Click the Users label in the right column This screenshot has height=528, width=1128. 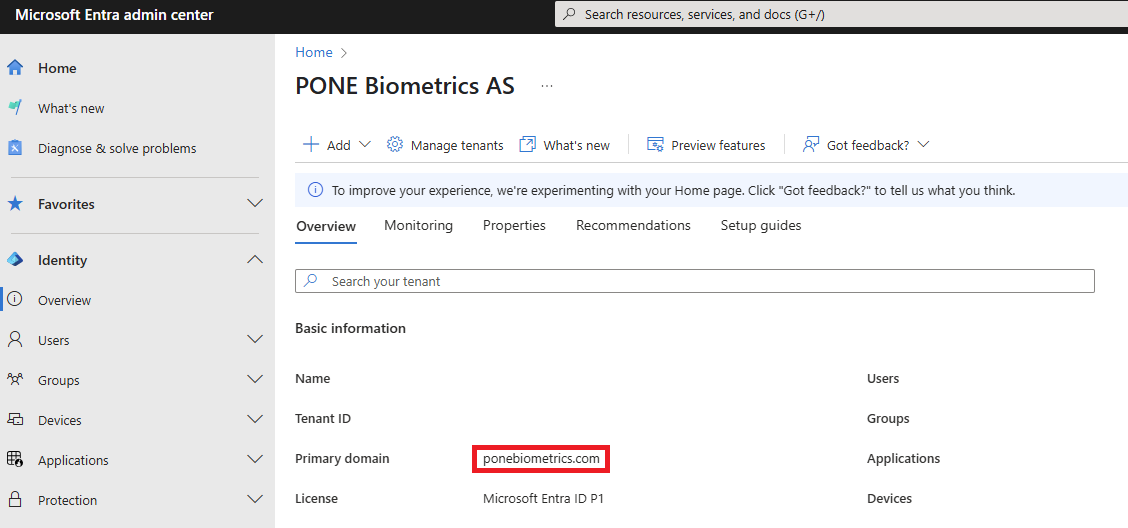[x=883, y=378]
